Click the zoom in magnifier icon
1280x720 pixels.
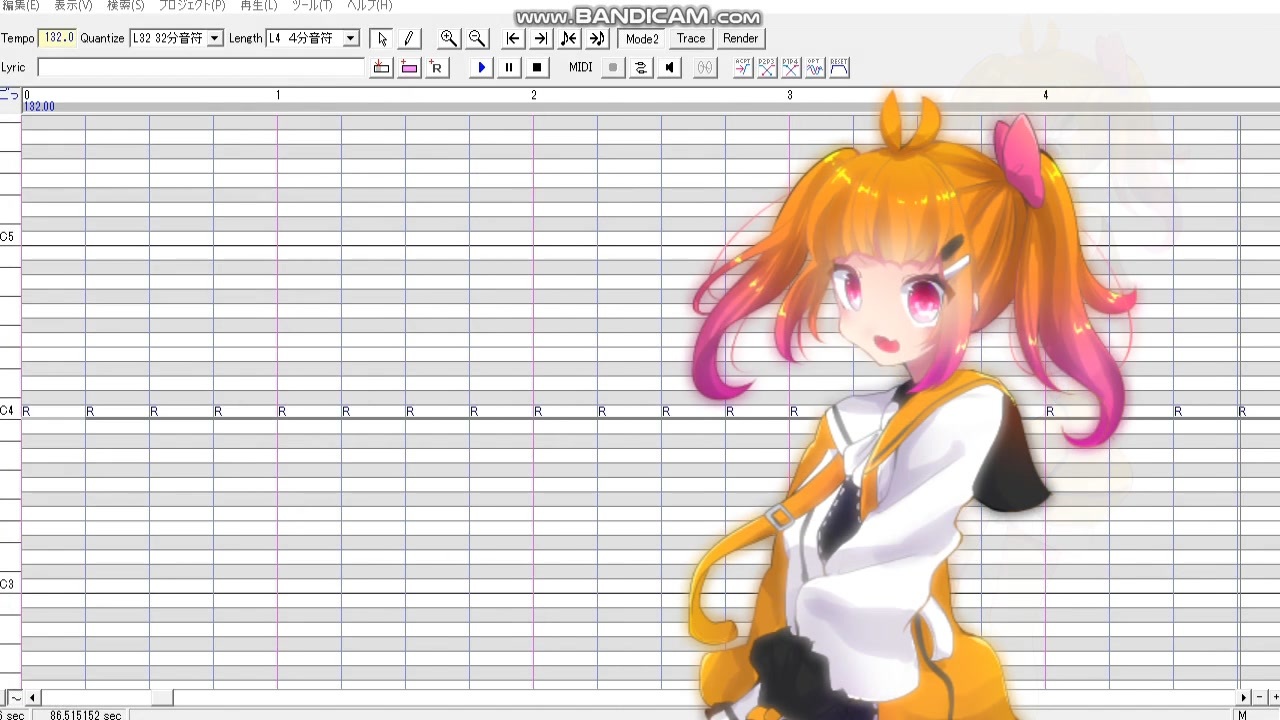pos(449,39)
